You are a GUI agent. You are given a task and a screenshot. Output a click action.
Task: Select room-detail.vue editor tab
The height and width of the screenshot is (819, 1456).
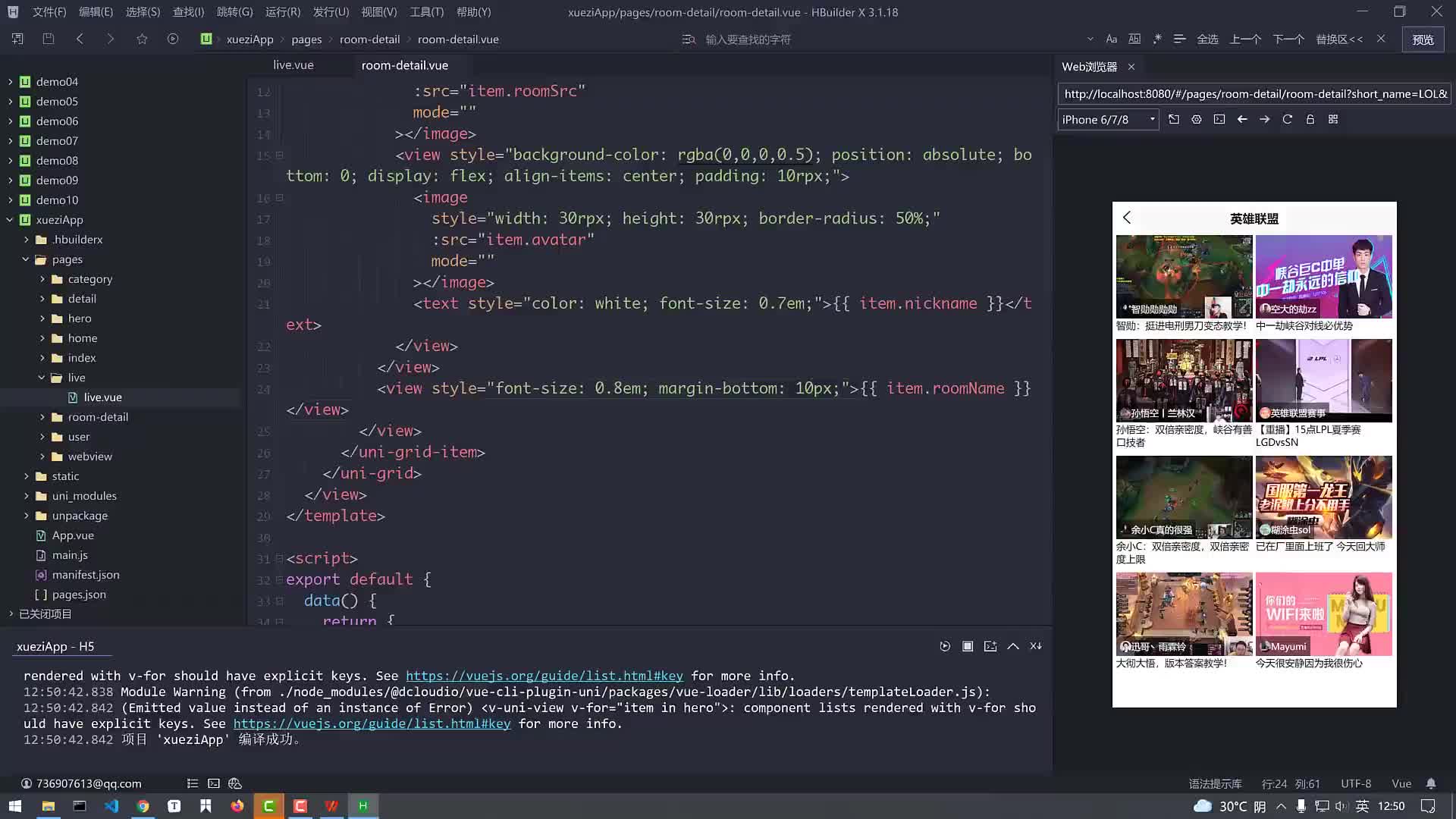coord(404,65)
